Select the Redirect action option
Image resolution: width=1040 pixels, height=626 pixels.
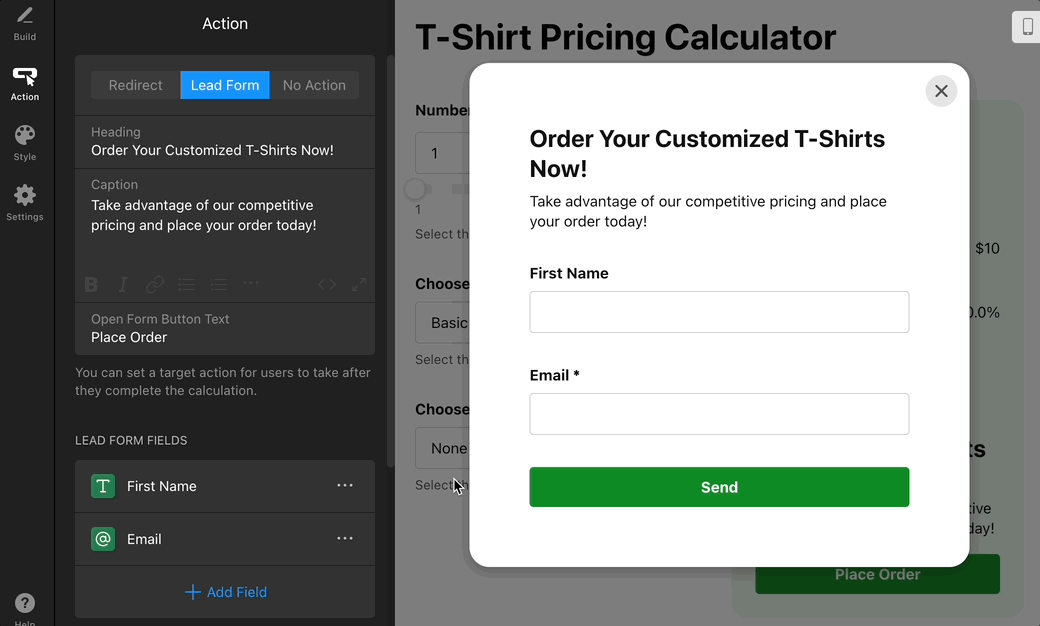(x=135, y=85)
